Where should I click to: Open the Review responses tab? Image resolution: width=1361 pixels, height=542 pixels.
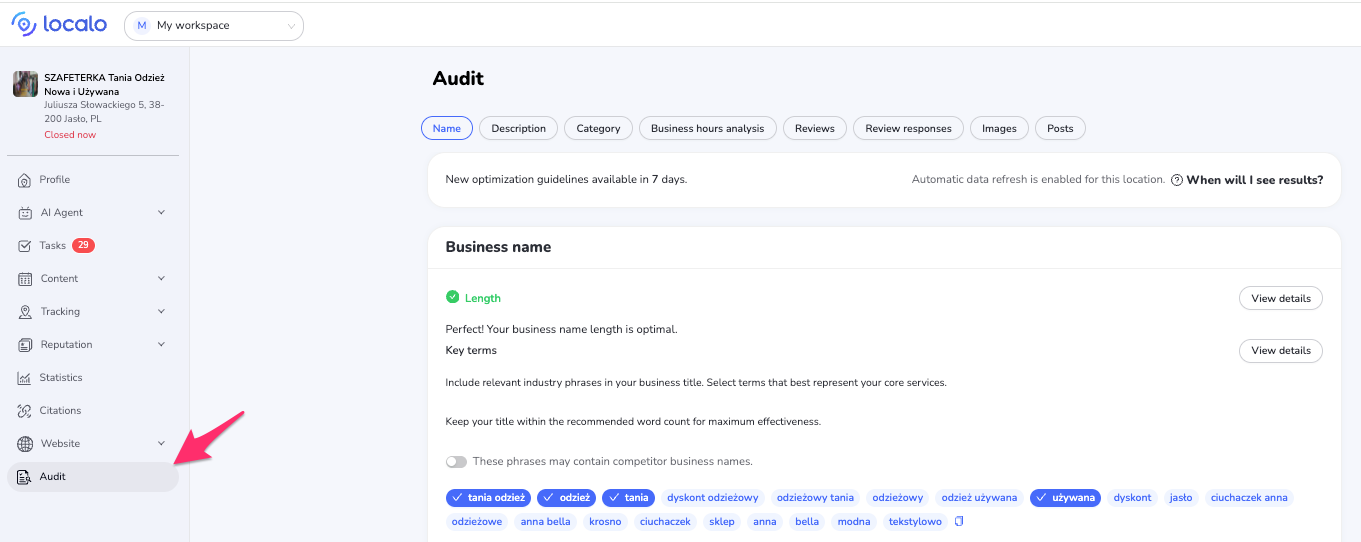909,128
